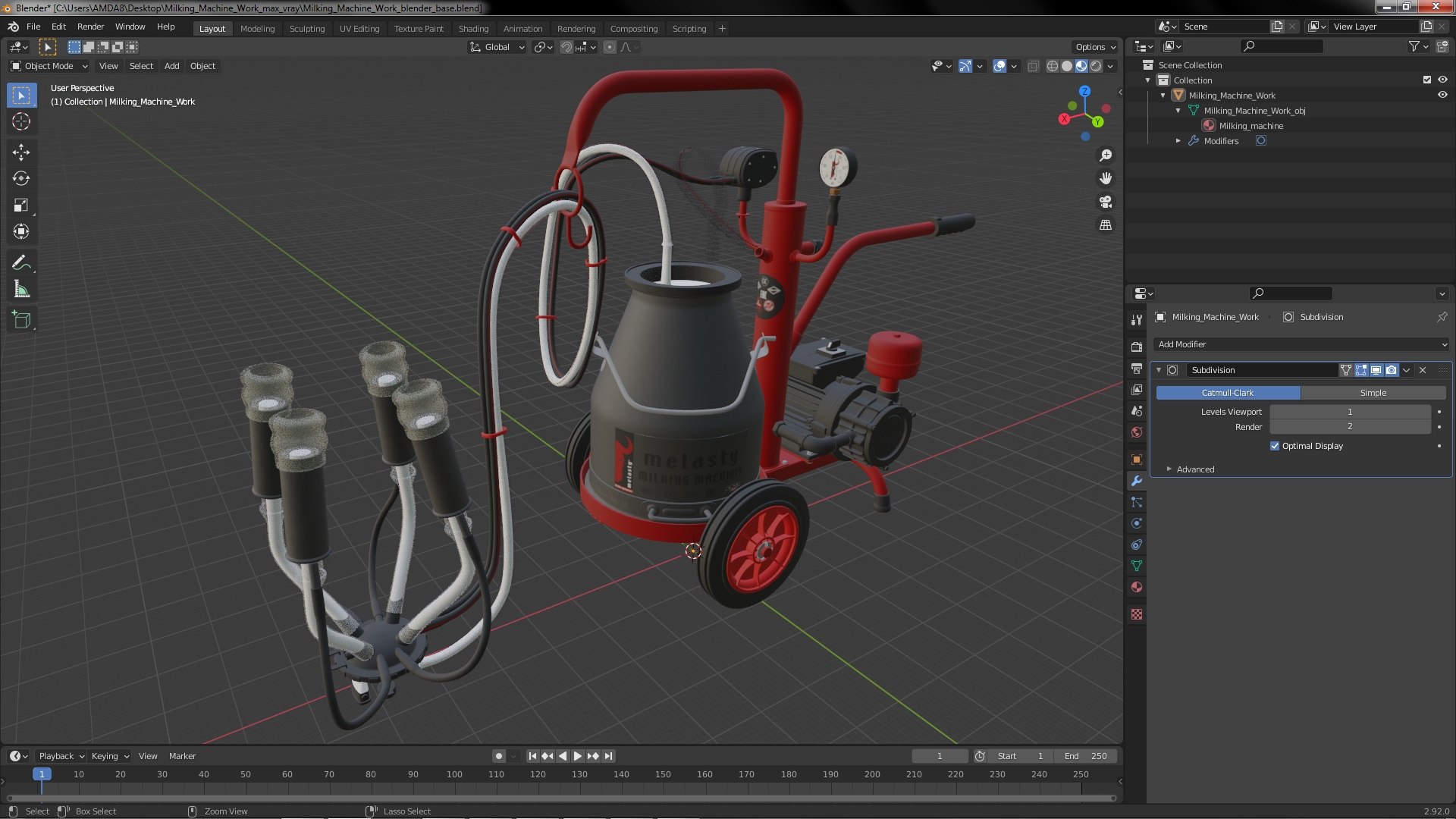Click the play animation button
This screenshot has height=819, width=1456.
tap(578, 756)
